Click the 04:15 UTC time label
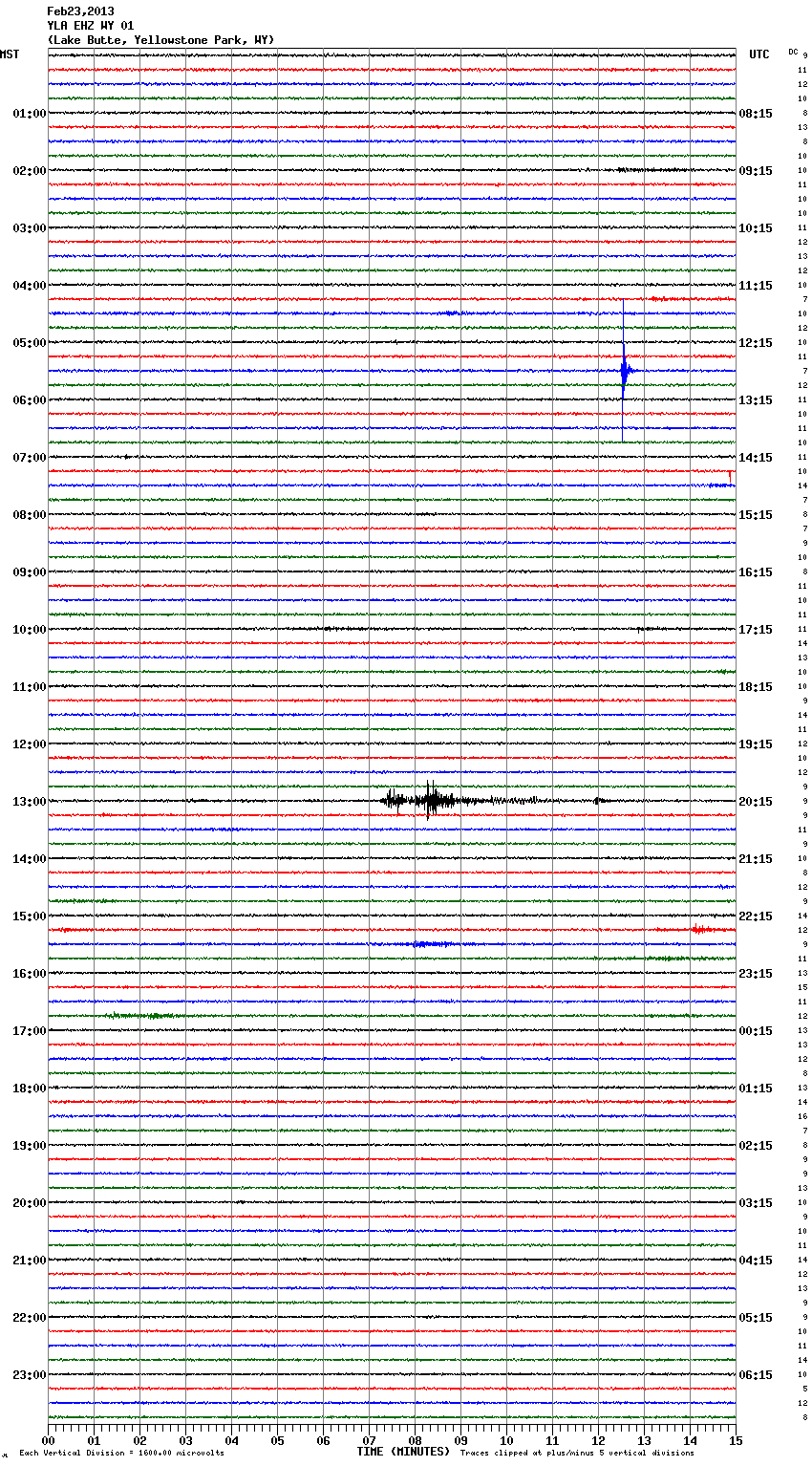 756,1261
